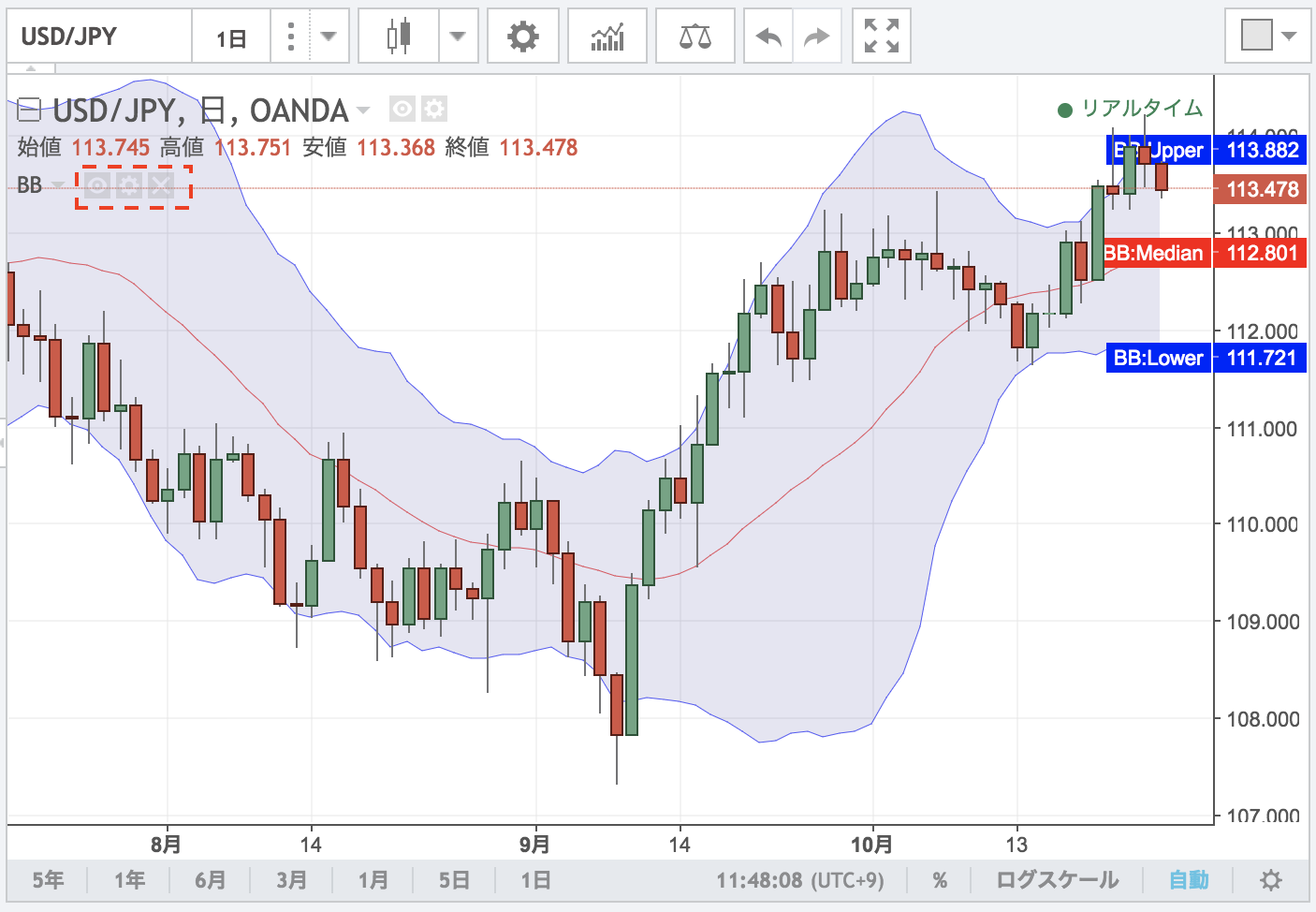Toggle ログスケール log scale
The height and width of the screenshot is (912, 1316).
click(1057, 880)
